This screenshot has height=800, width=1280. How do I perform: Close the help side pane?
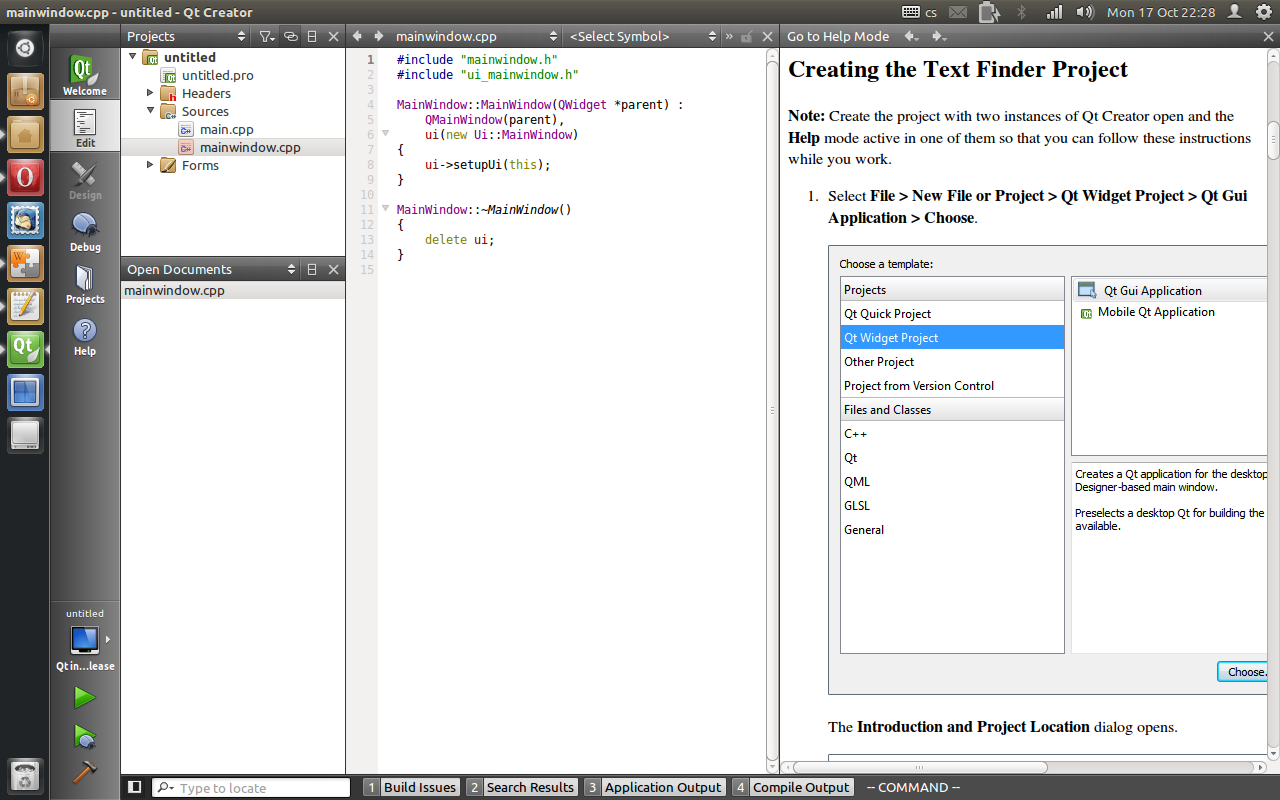click(x=1269, y=36)
